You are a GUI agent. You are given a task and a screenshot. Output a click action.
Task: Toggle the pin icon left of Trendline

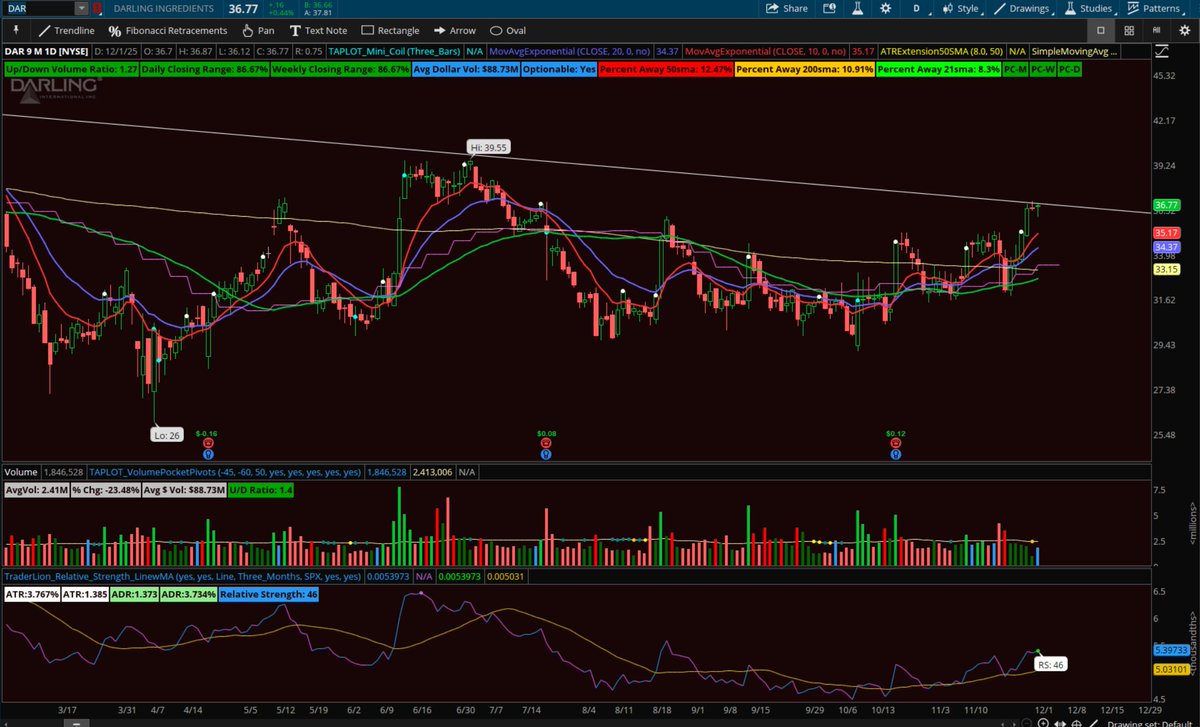(16, 31)
